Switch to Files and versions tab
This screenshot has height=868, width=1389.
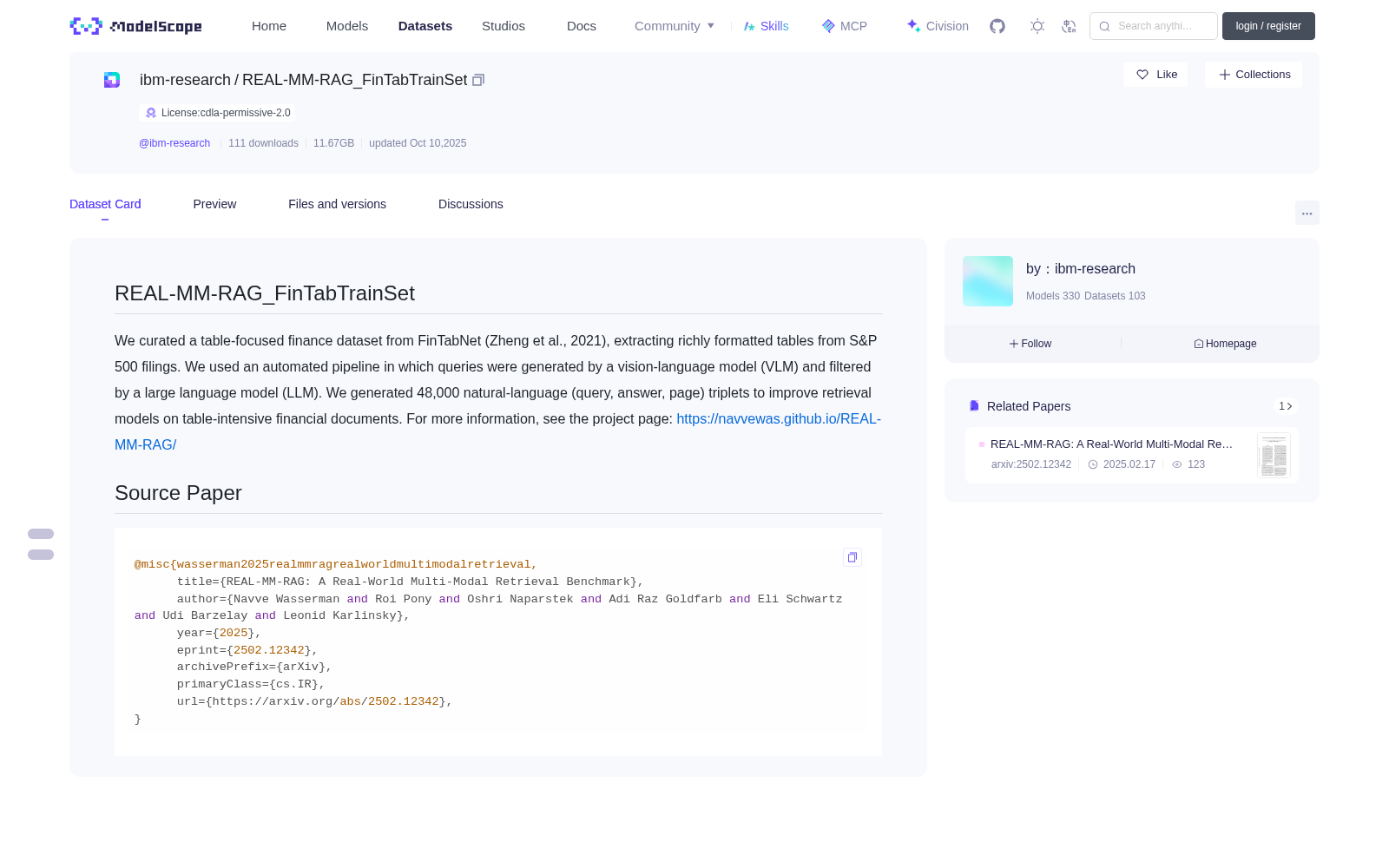click(x=337, y=204)
